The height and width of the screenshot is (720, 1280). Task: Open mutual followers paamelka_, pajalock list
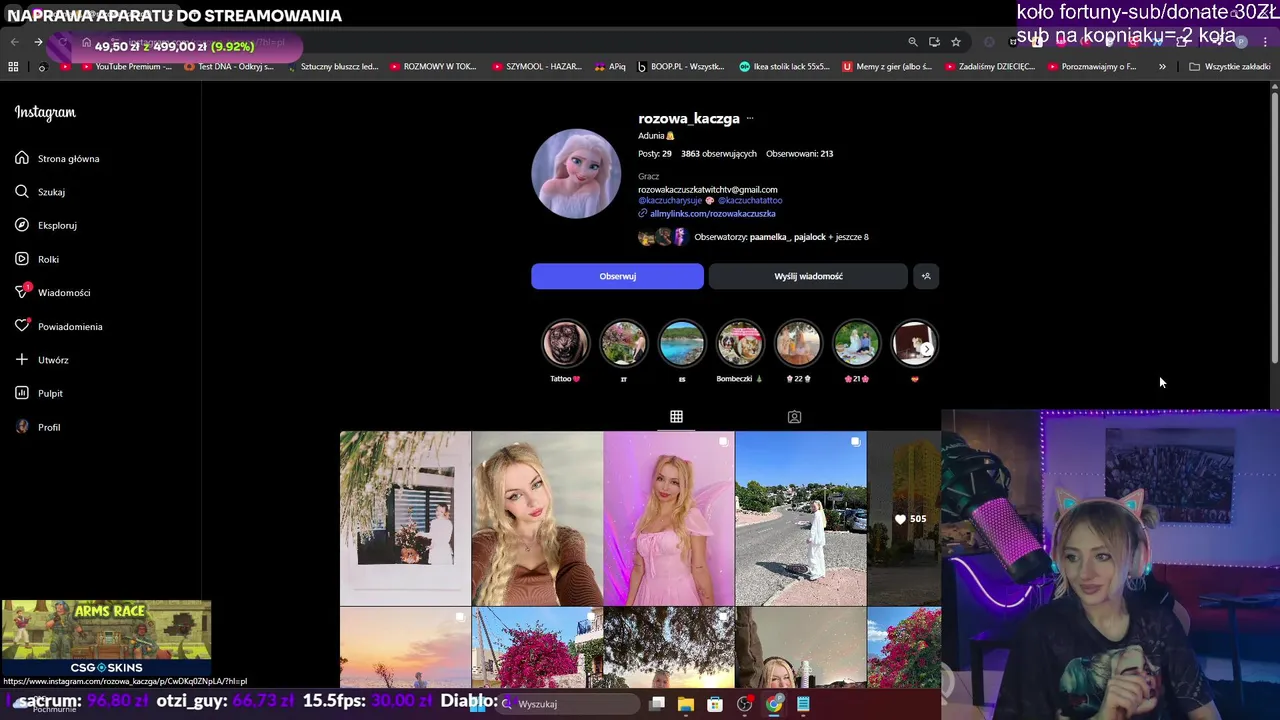coord(781,237)
